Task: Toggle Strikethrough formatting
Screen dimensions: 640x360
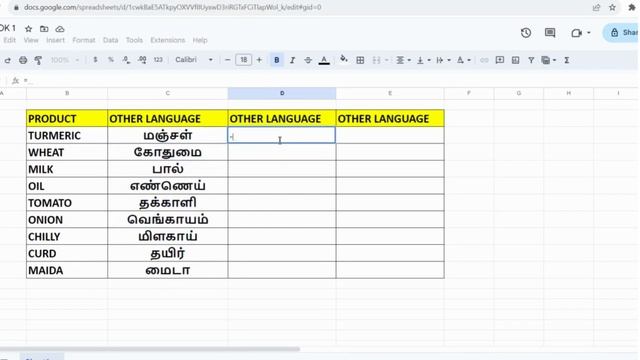Action: (308, 60)
